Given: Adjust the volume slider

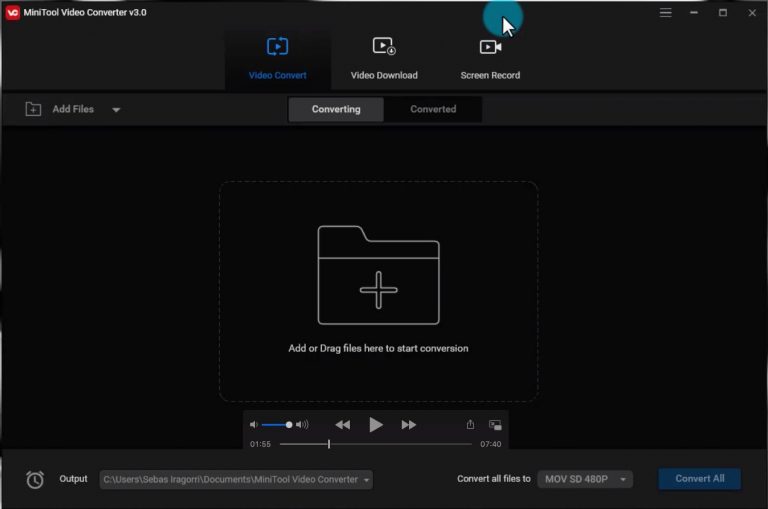Looking at the screenshot, I should (277, 425).
